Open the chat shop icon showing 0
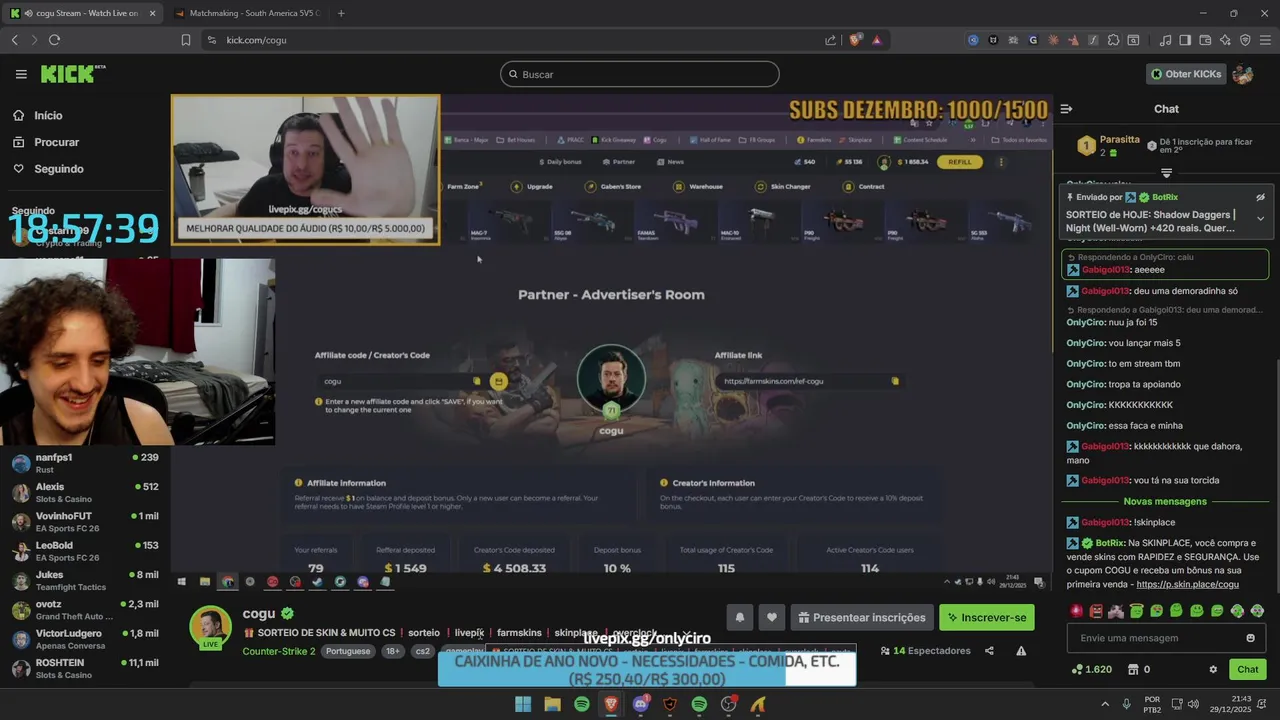Image resolution: width=1280 pixels, height=720 pixels. coord(1138,669)
